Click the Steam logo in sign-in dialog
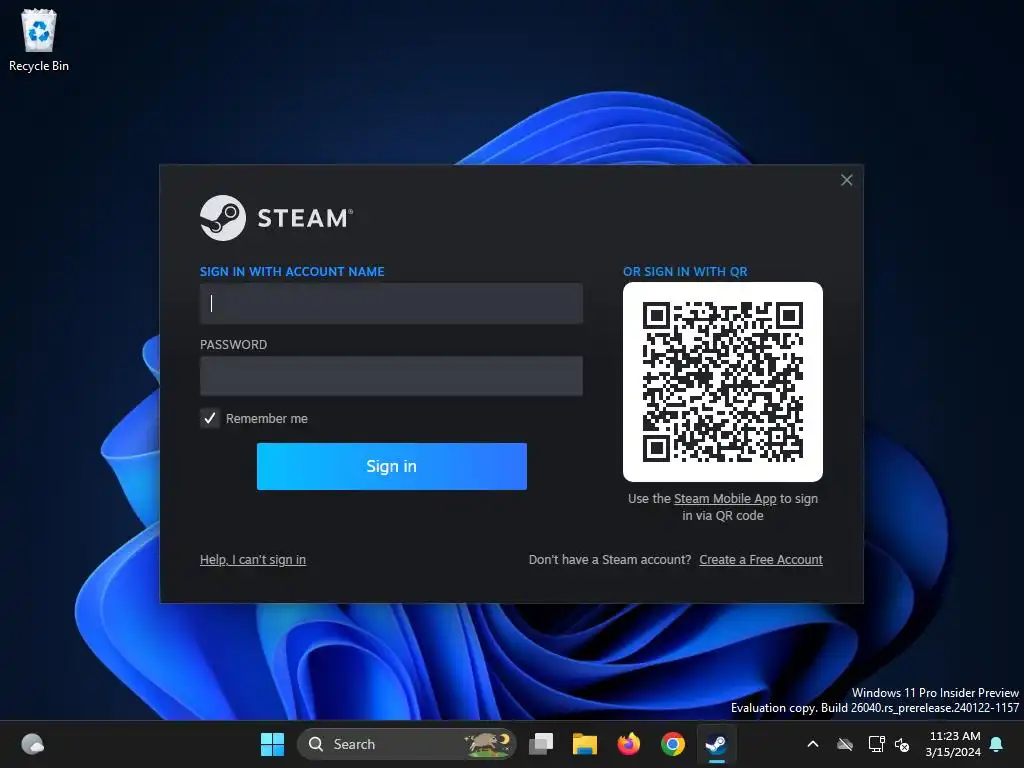 [x=276, y=218]
